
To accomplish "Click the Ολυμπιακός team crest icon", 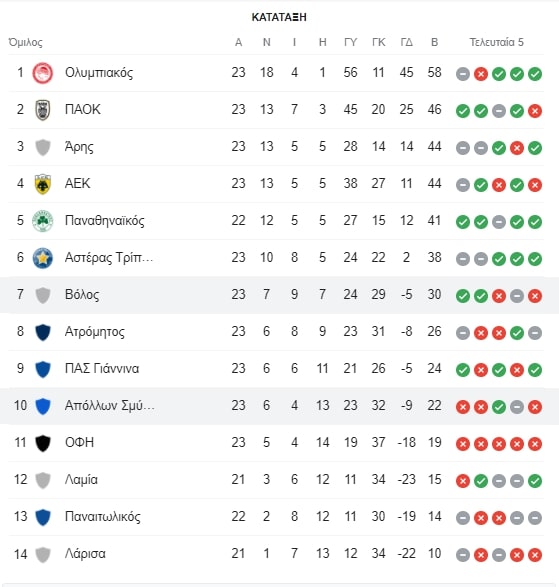I will (x=43, y=73).
